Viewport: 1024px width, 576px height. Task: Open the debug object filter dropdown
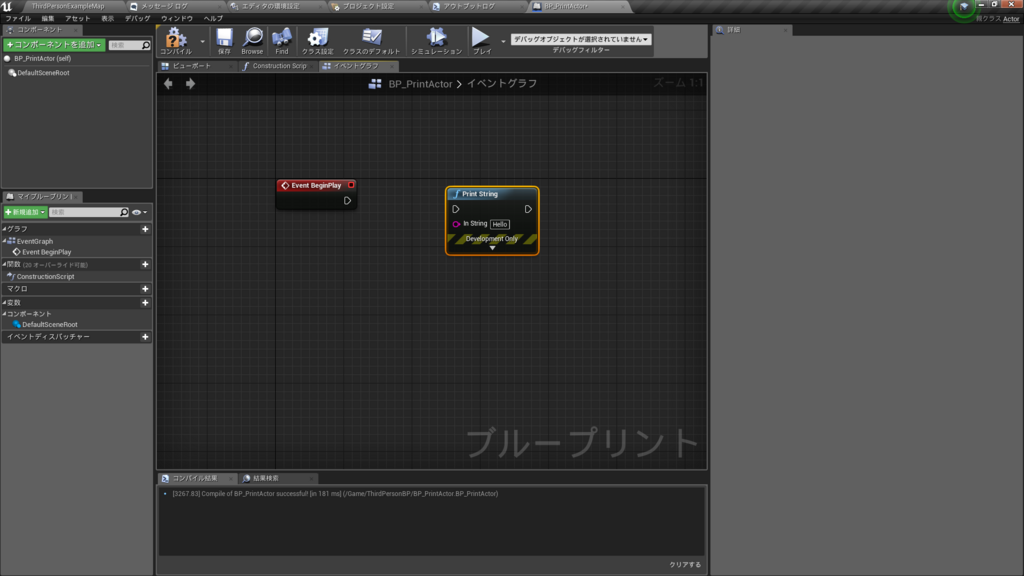coord(581,39)
